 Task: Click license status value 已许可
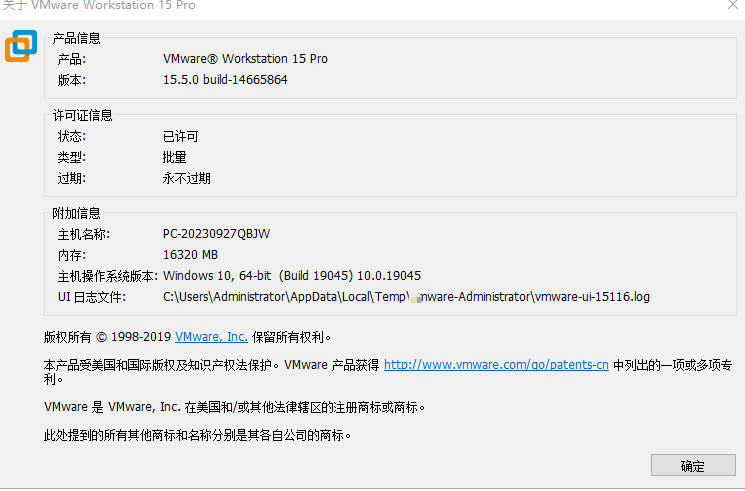pos(181,137)
